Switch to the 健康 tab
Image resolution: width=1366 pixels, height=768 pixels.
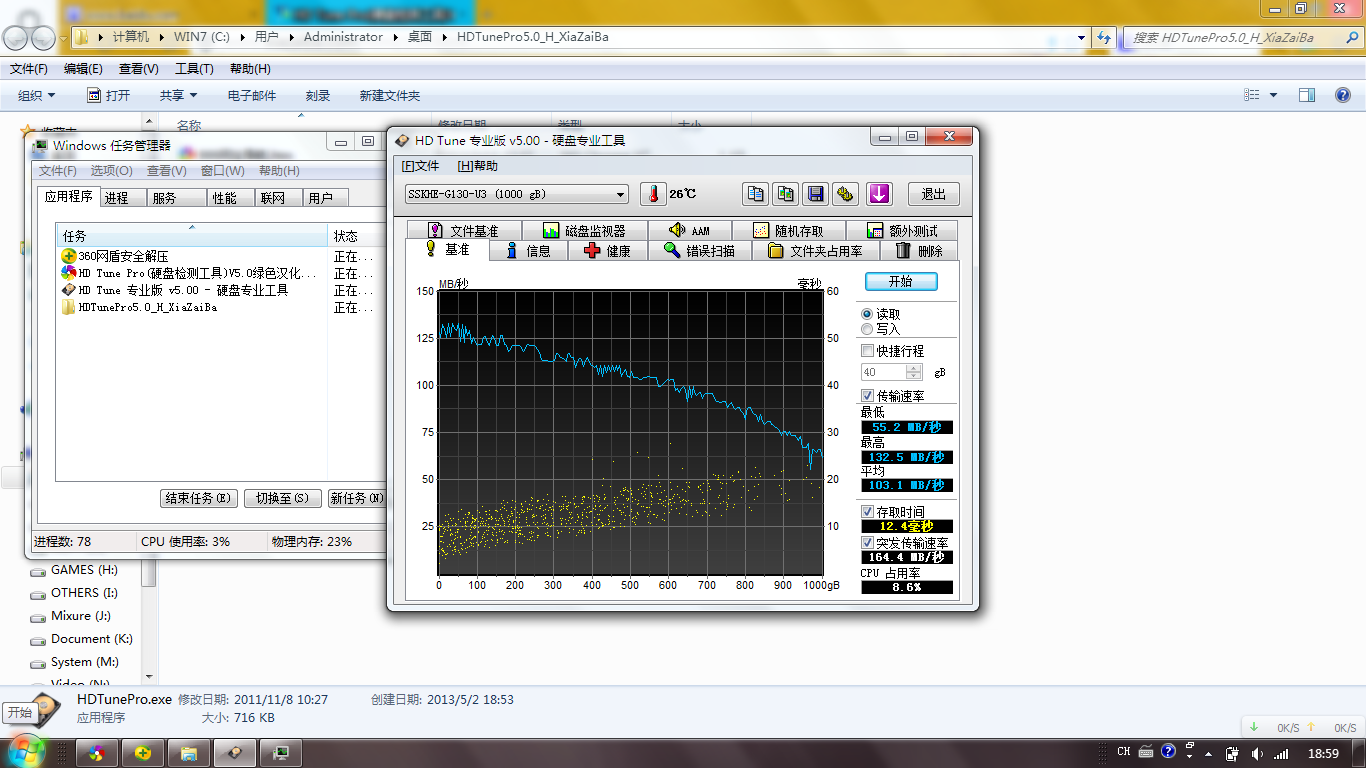pos(608,251)
